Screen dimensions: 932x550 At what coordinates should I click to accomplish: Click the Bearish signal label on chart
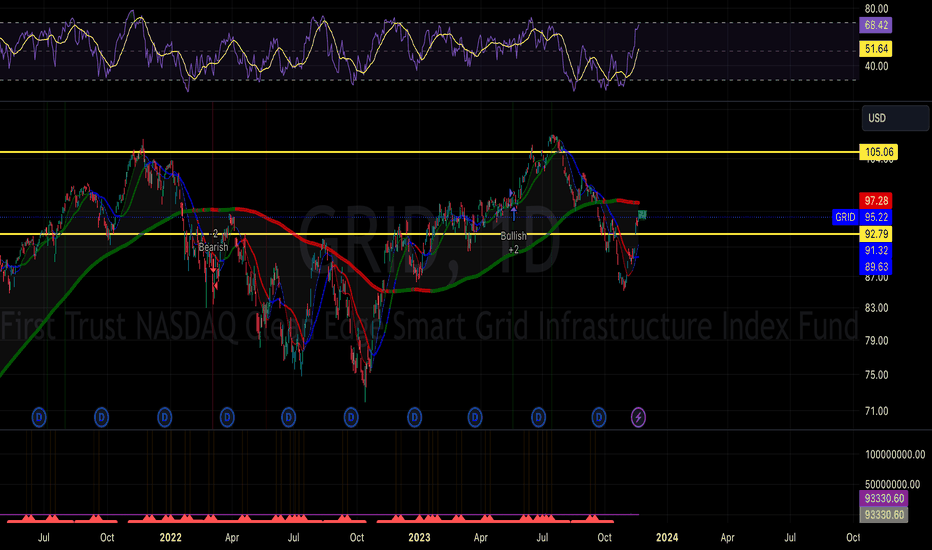[x=213, y=247]
